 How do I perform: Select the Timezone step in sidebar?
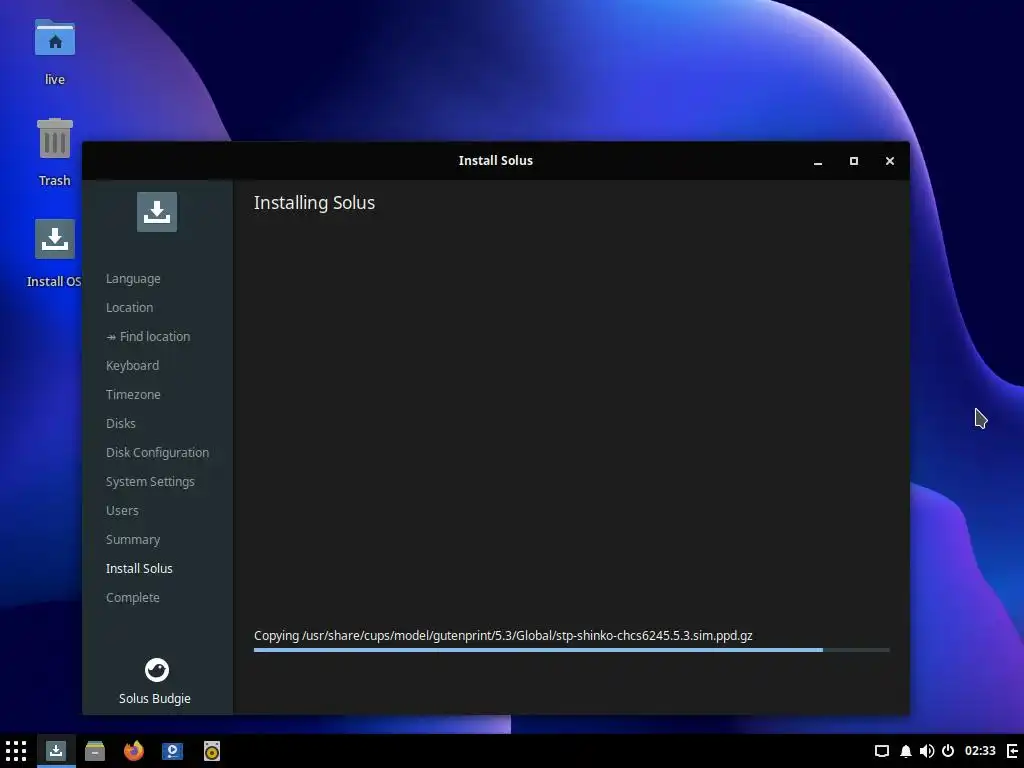click(x=133, y=394)
